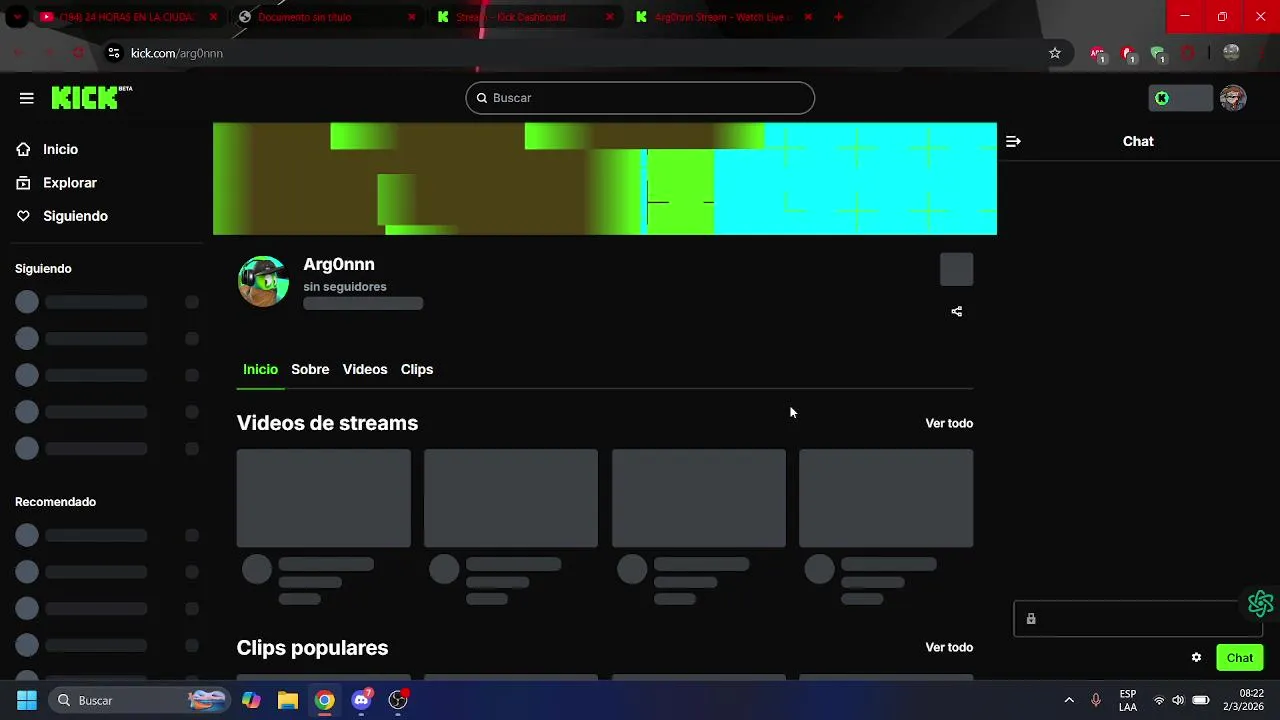The width and height of the screenshot is (1280, 720).
Task: Select the Sobre channel tab
Action: tap(310, 369)
